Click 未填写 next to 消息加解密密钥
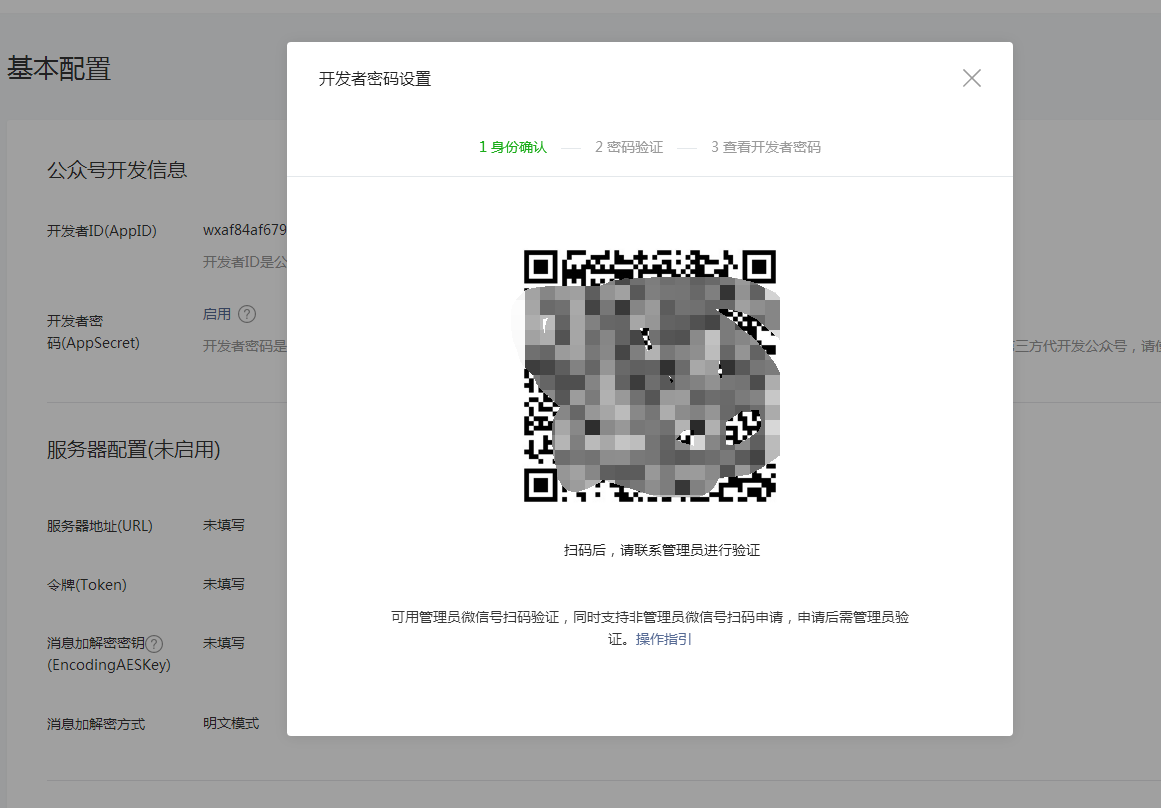 224,644
